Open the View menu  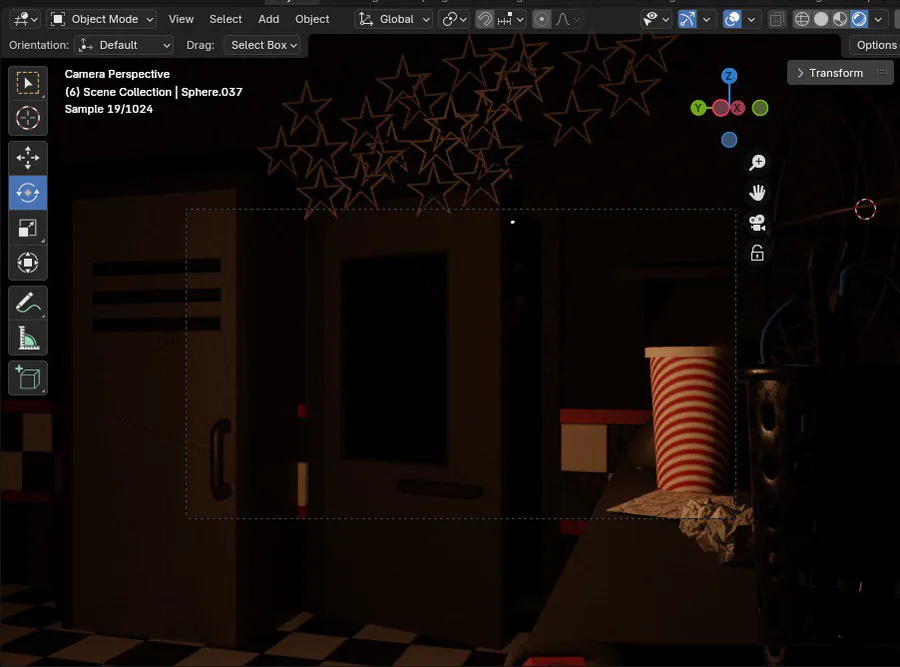pos(181,20)
